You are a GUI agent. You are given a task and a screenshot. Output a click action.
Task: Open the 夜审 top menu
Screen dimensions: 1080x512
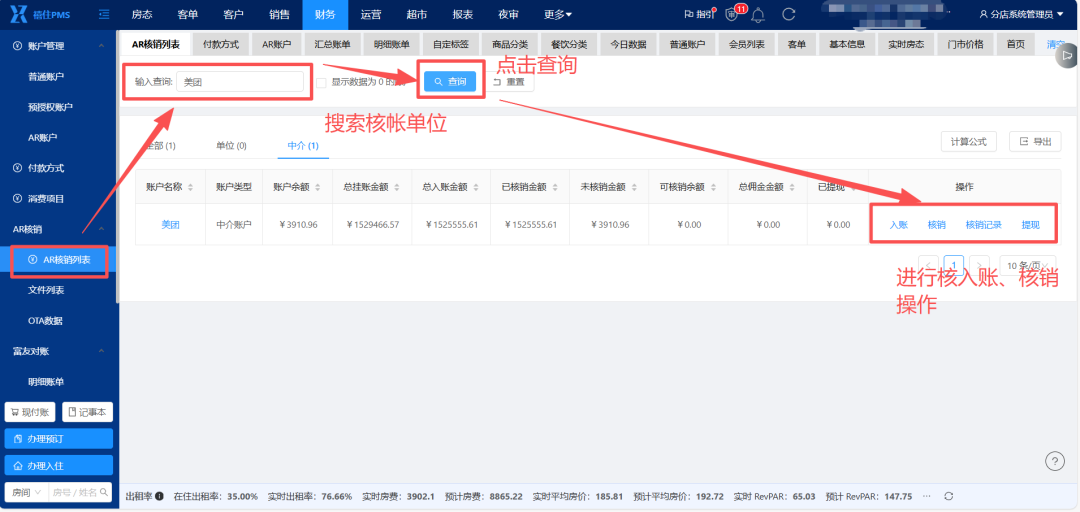coord(508,14)
